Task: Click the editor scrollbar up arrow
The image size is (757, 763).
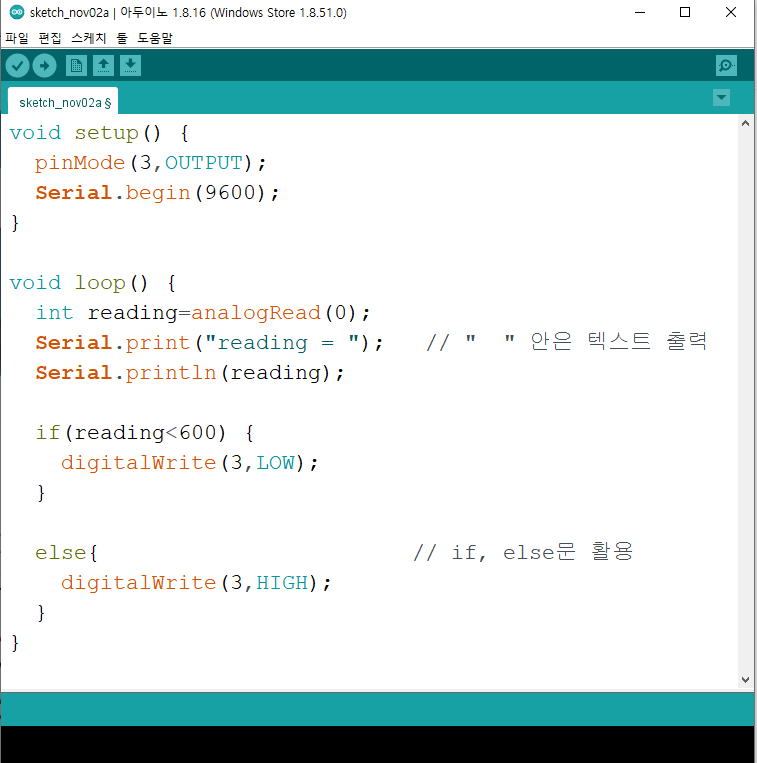Action: pyautogui.click(x=745, y=124)
